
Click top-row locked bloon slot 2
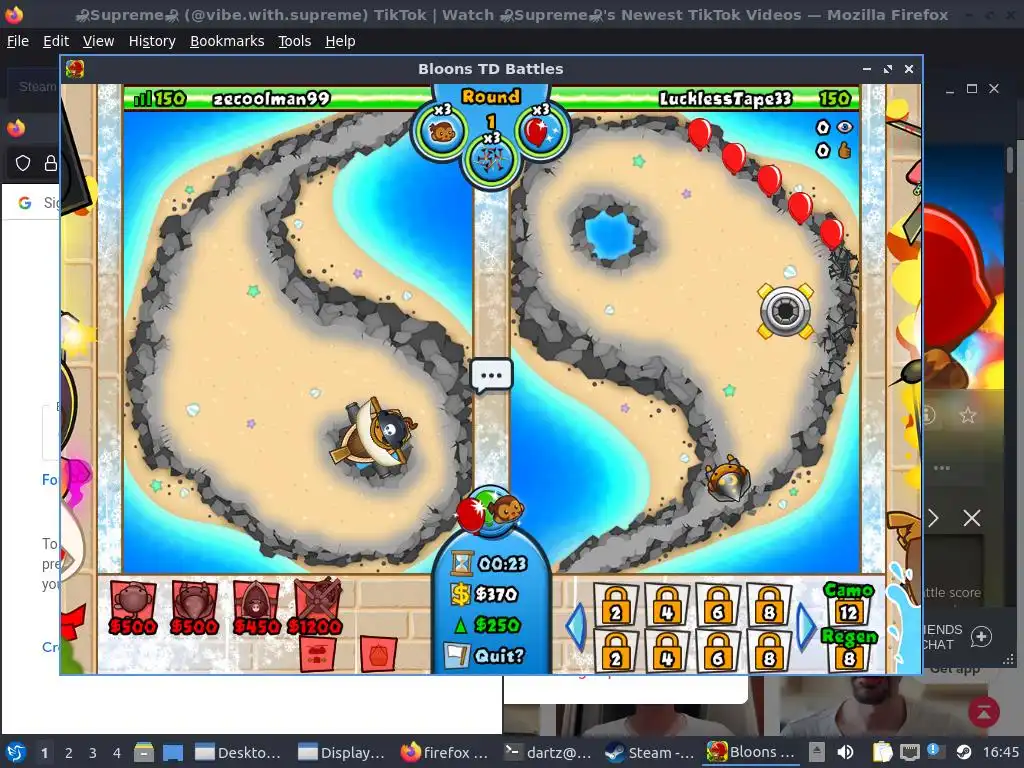click(616, 605)
